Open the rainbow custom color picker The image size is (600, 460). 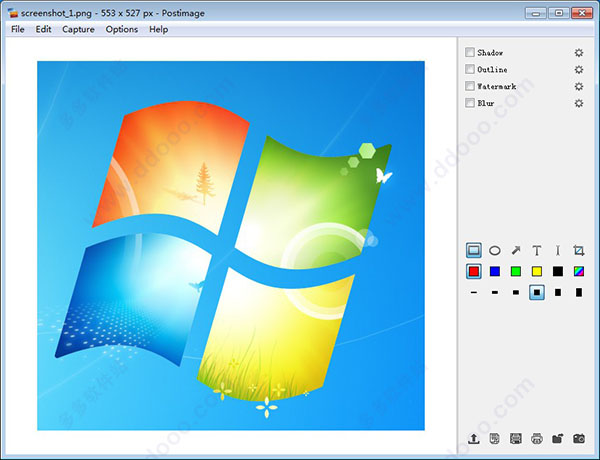coord(579,271)
